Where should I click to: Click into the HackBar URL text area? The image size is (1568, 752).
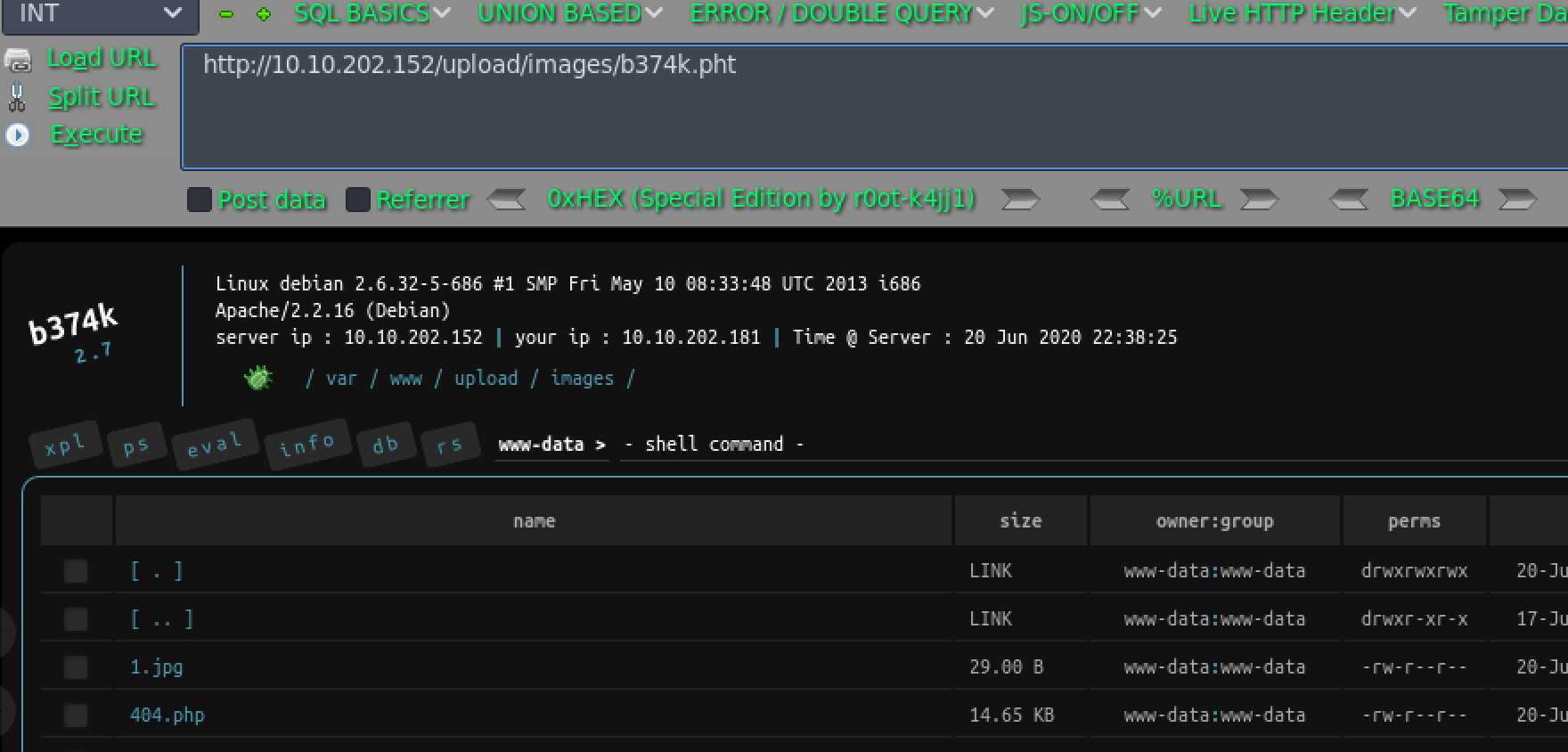pos(873,107)
